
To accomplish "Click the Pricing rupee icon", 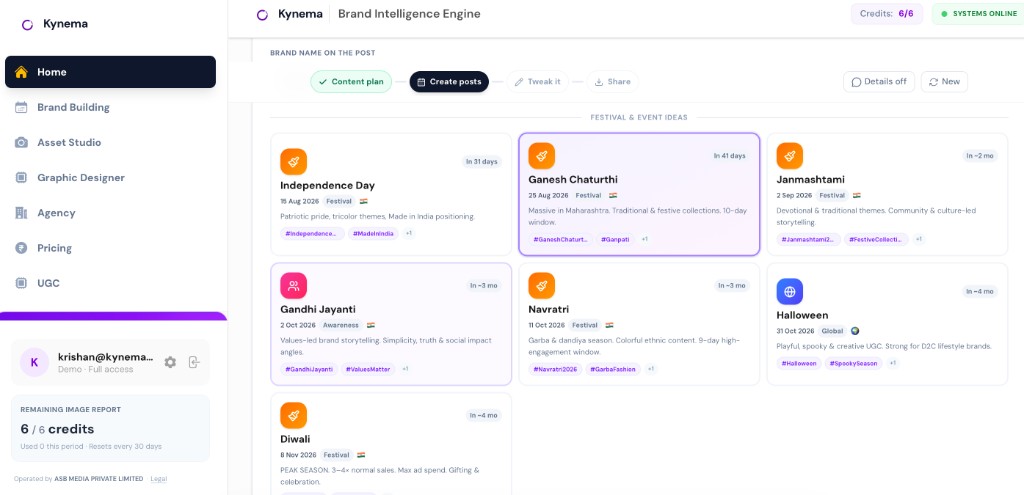I will (x=22, y=248).
